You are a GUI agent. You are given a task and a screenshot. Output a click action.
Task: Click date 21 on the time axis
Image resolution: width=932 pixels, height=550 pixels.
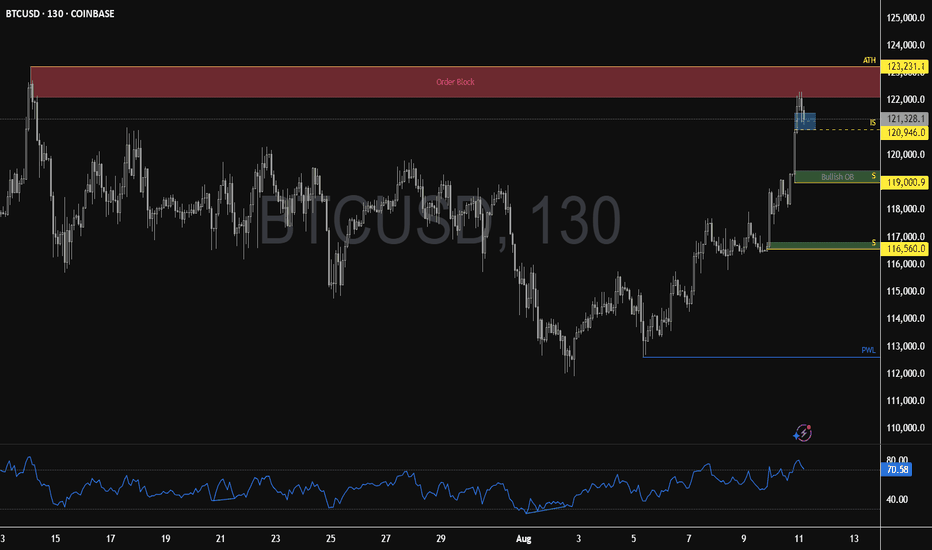click(x=221, y=539)
